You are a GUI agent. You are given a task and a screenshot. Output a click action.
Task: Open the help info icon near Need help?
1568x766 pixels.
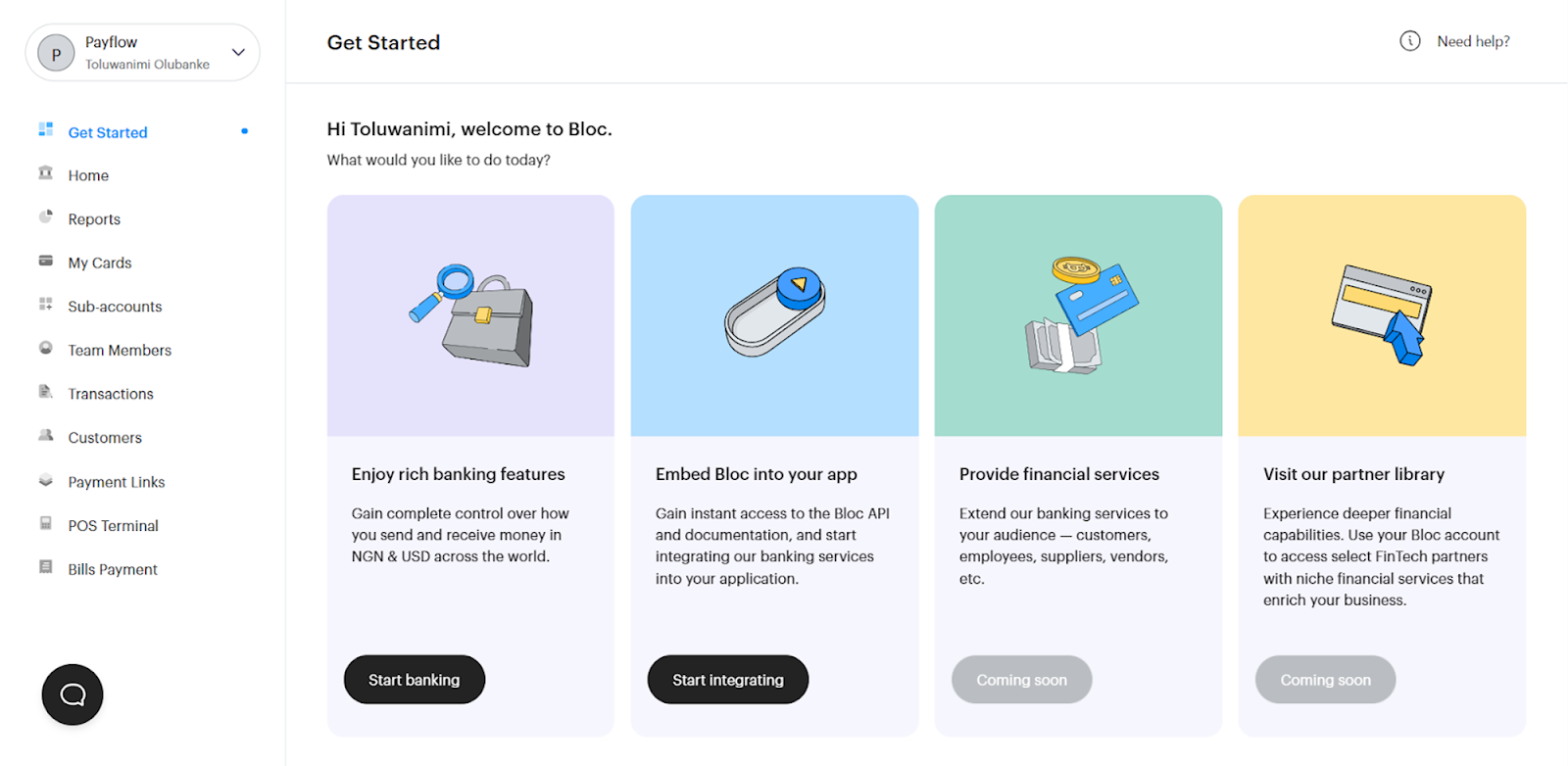coord(1410,42)
